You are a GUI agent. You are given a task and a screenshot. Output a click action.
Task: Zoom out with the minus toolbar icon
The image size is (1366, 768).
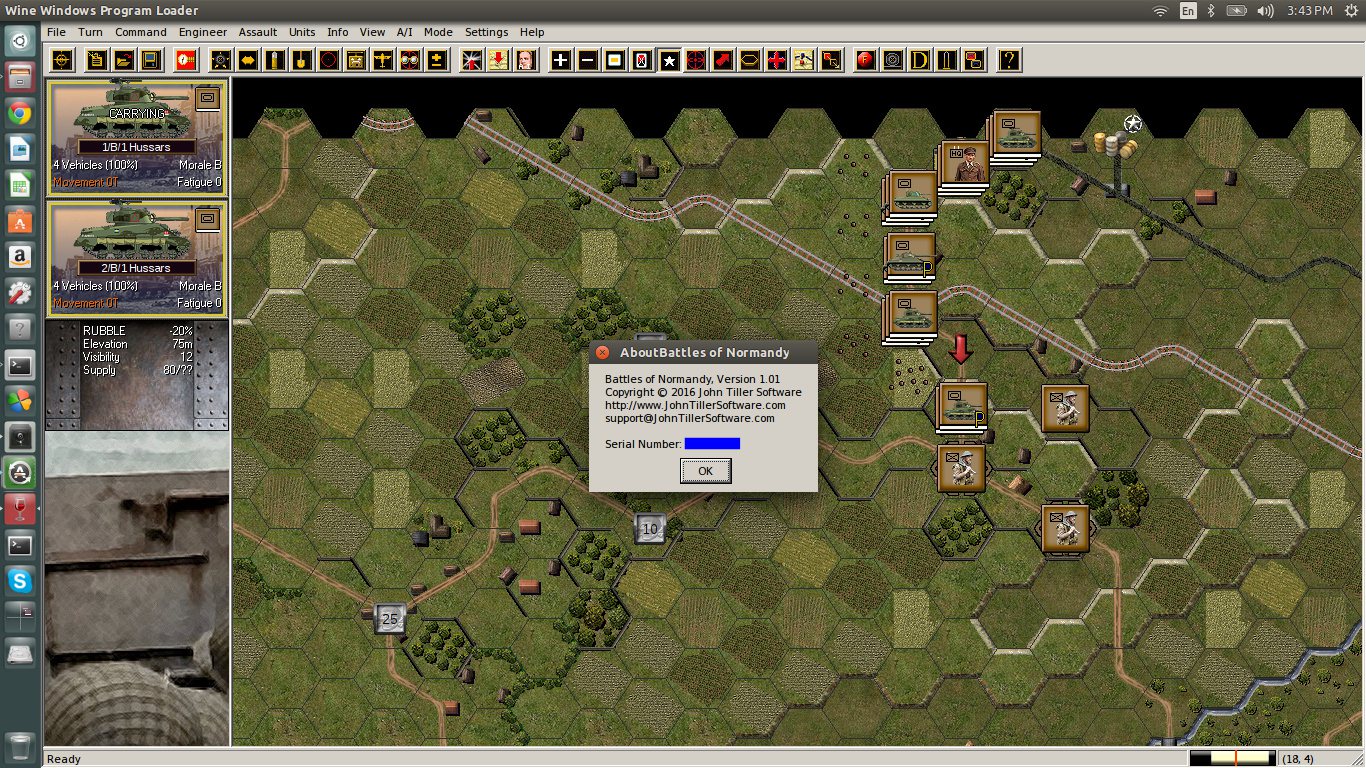click(x=588, y=60)
